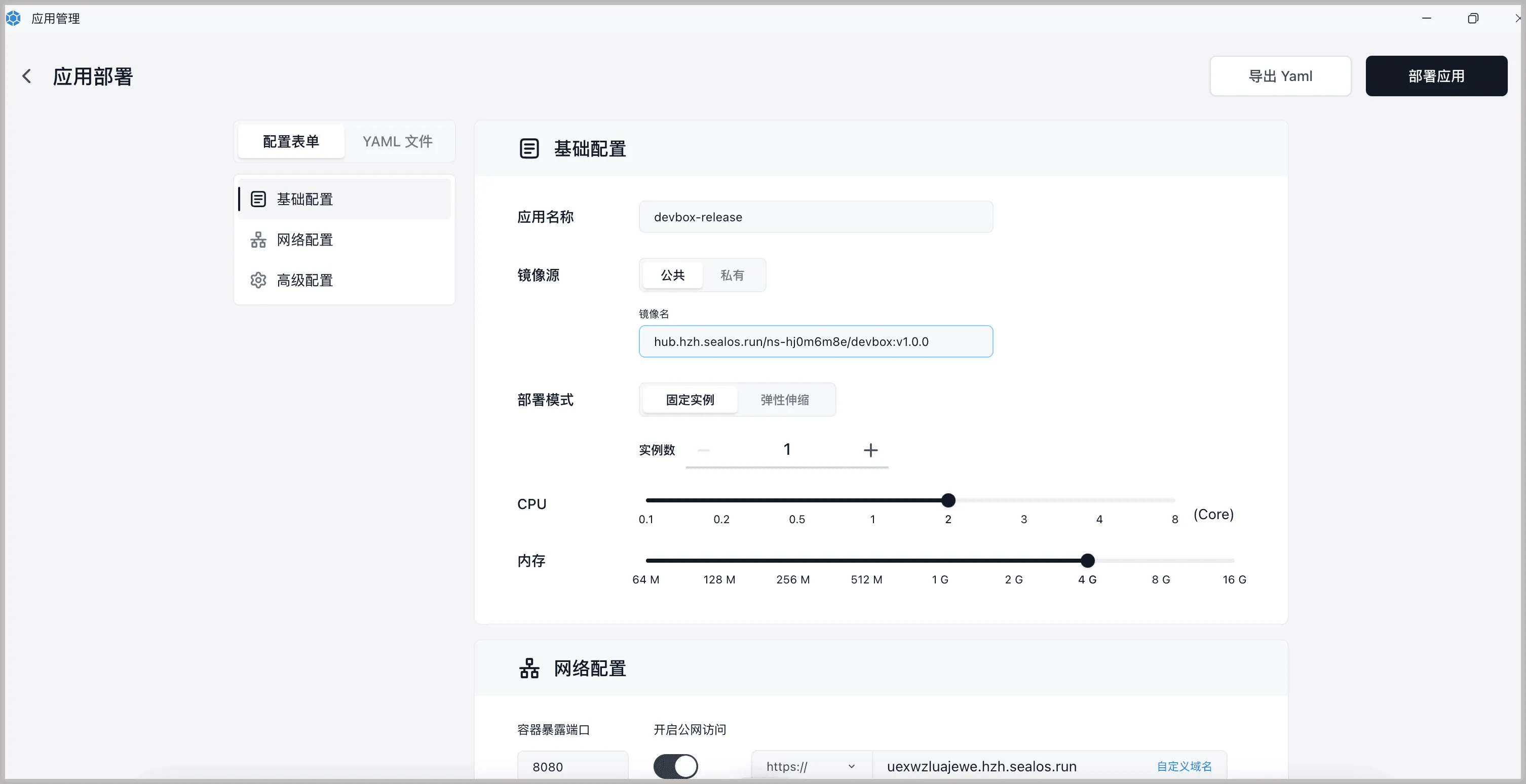The height and width of the screenshot is (784, 1526).
Task: Click the 导出 Yaml button
Action: click(x=1280, y=76)
